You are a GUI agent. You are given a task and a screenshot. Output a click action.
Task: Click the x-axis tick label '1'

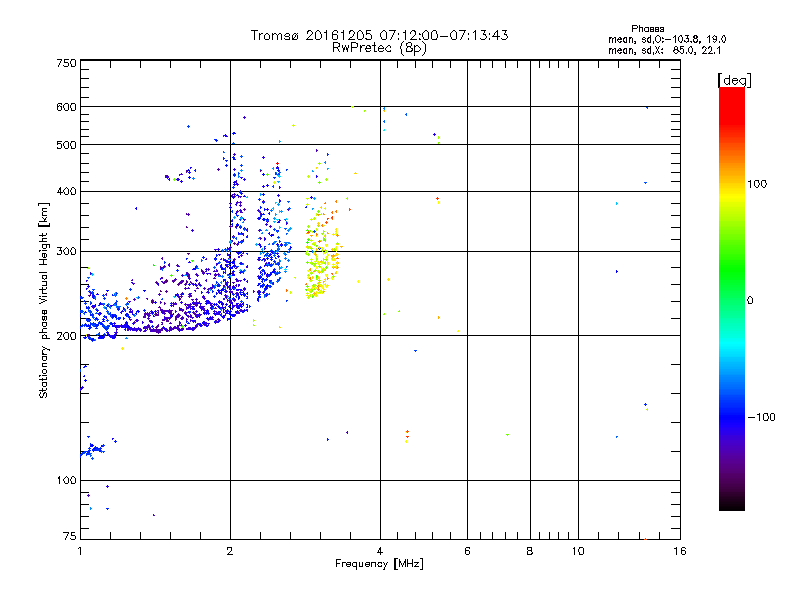point(80,551)
